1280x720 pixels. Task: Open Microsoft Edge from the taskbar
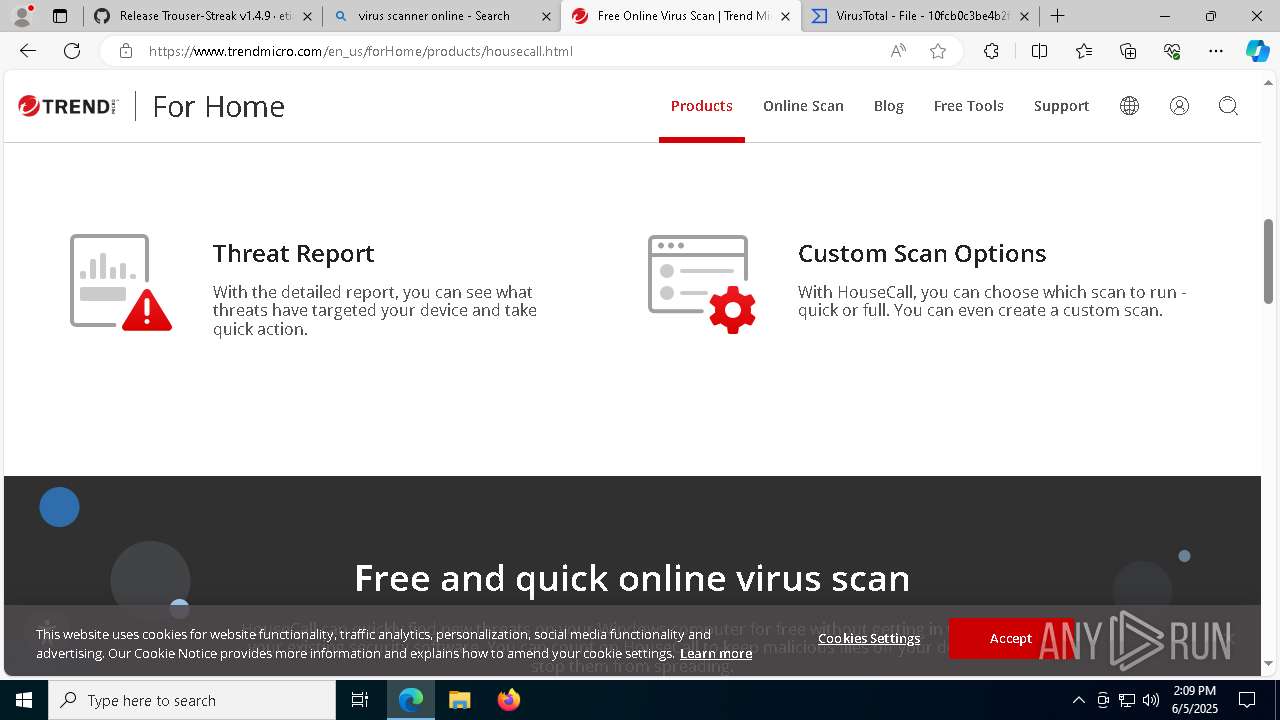click(x=411, y=700)
